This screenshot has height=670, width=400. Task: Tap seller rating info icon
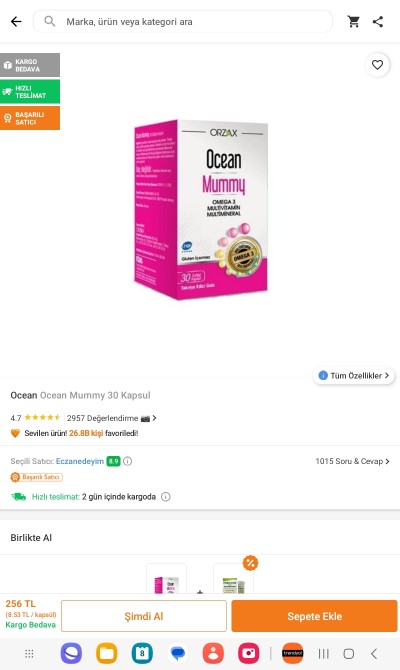pyautogui.click(x=127, y=461)
